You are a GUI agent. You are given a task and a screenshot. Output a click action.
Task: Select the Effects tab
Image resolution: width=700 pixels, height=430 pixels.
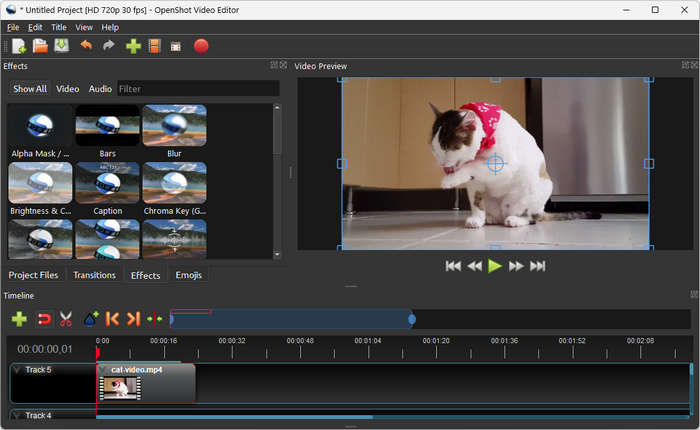(x=146, y=276)
